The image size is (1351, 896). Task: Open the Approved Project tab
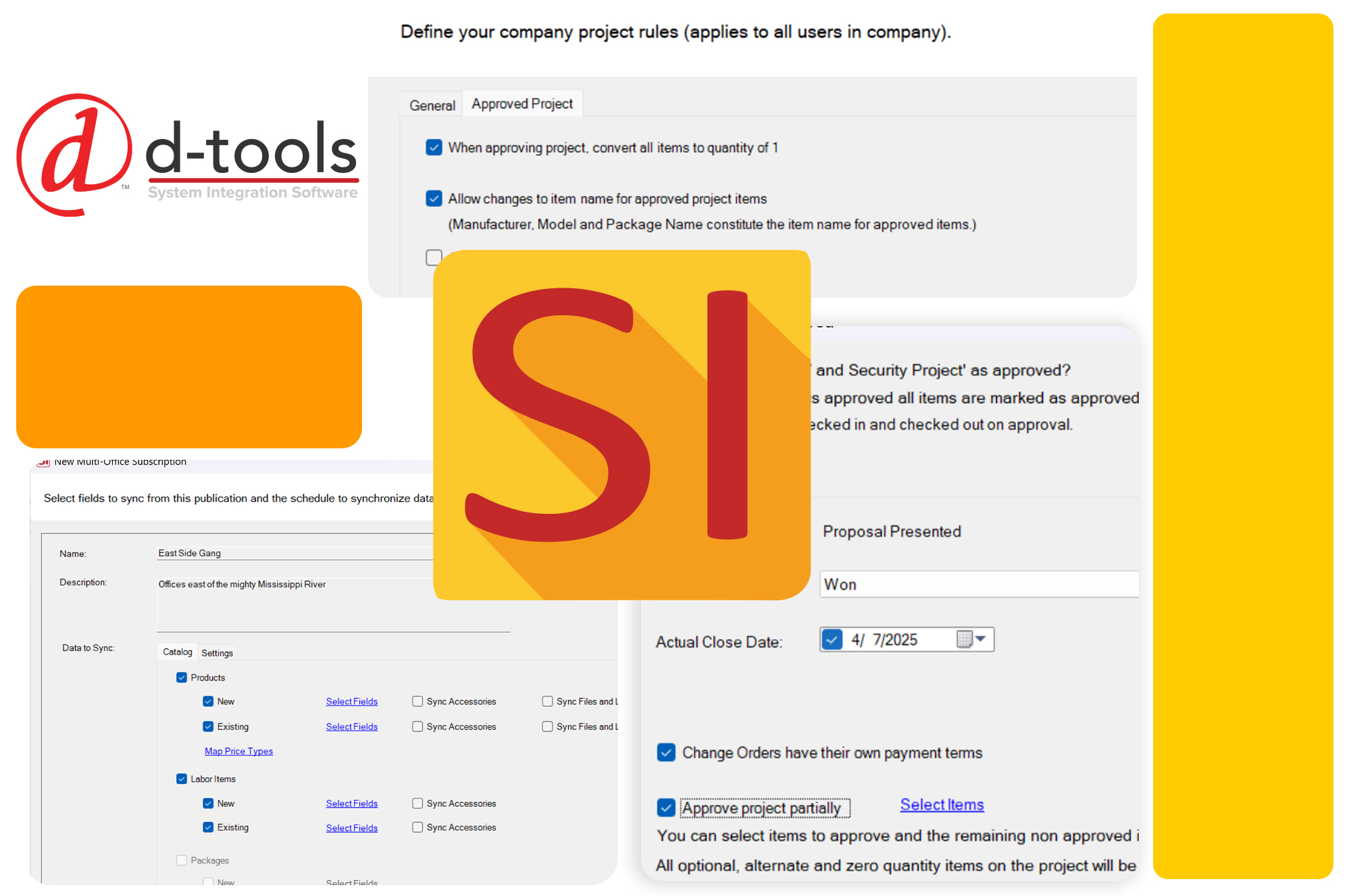522,104
